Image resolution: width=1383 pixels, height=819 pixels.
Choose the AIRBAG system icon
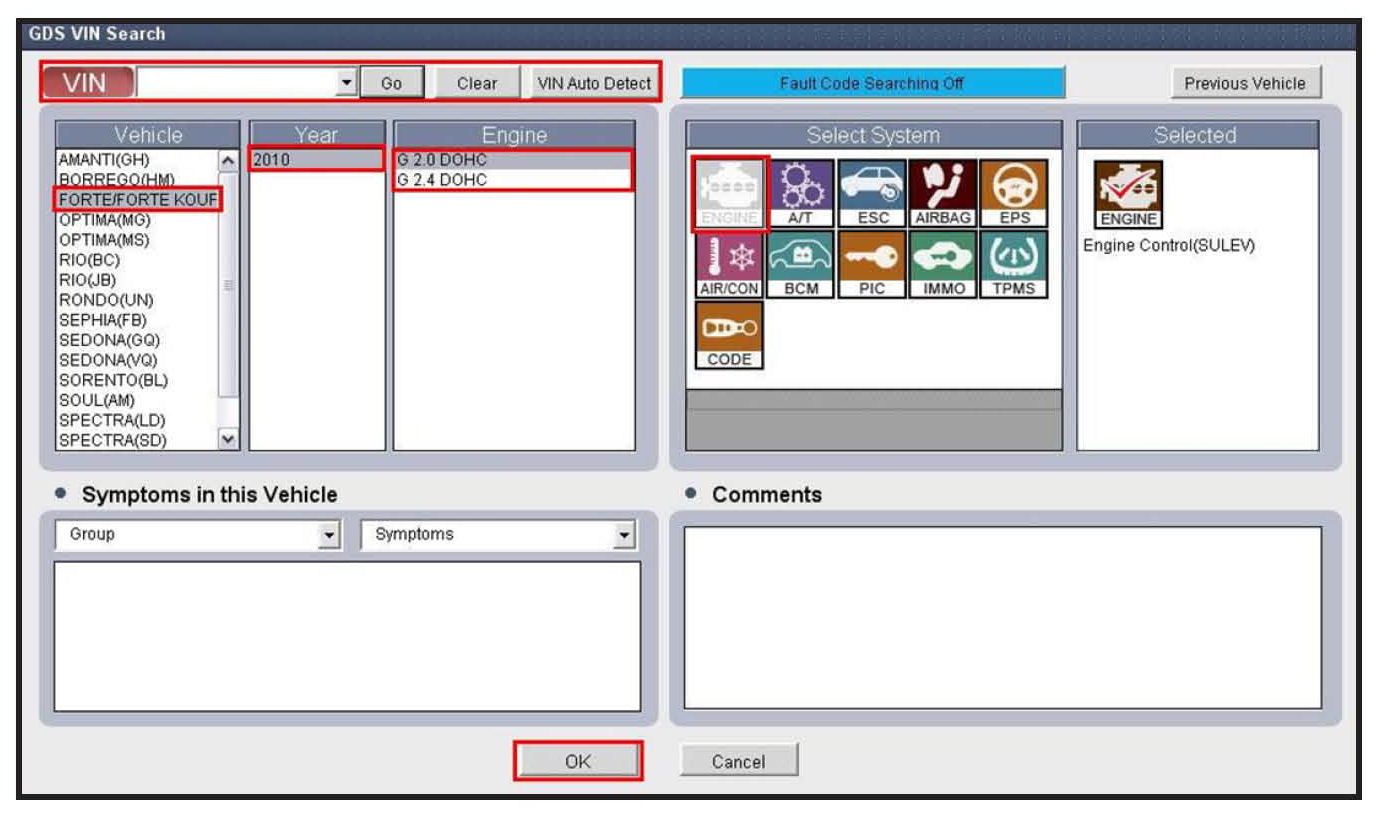[942, 192]
